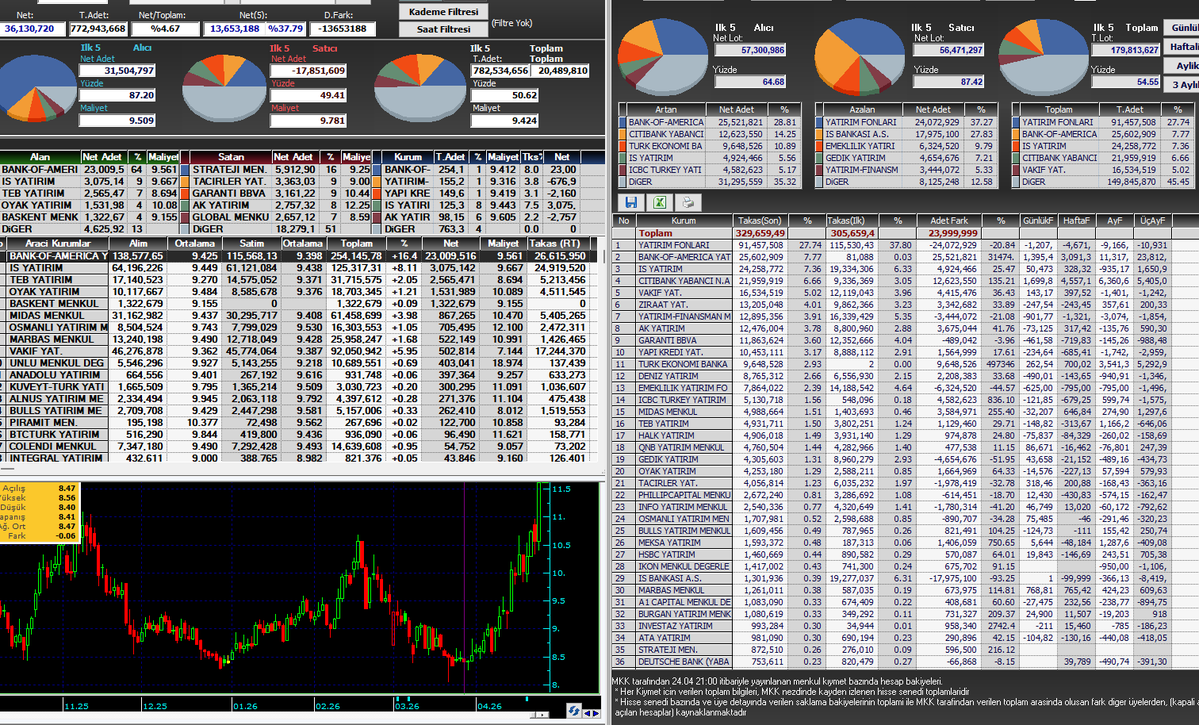Slide the chart's horizontal scrollbar thumb
Screen dimensions: 1199x725
[x=541, y=715]
